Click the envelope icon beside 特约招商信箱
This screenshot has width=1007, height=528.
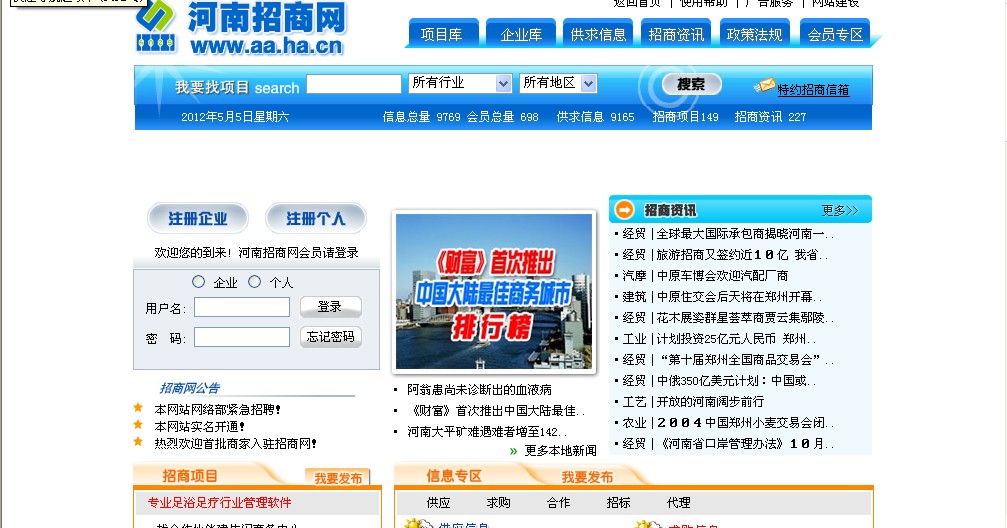[x=764, y=85]
